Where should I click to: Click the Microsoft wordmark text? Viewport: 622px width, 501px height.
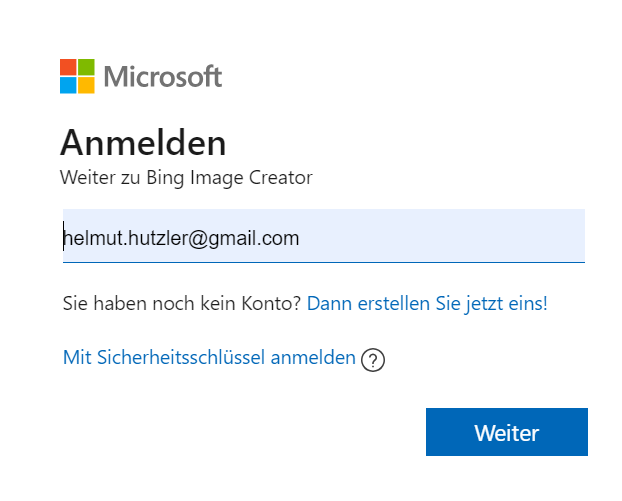[163, 76]
